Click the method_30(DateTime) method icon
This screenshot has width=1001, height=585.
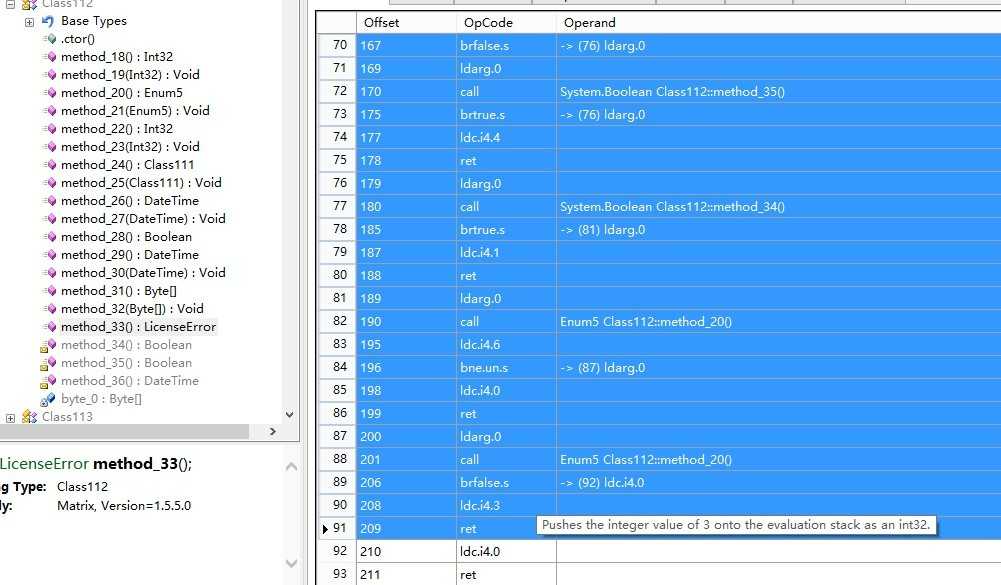50,273
